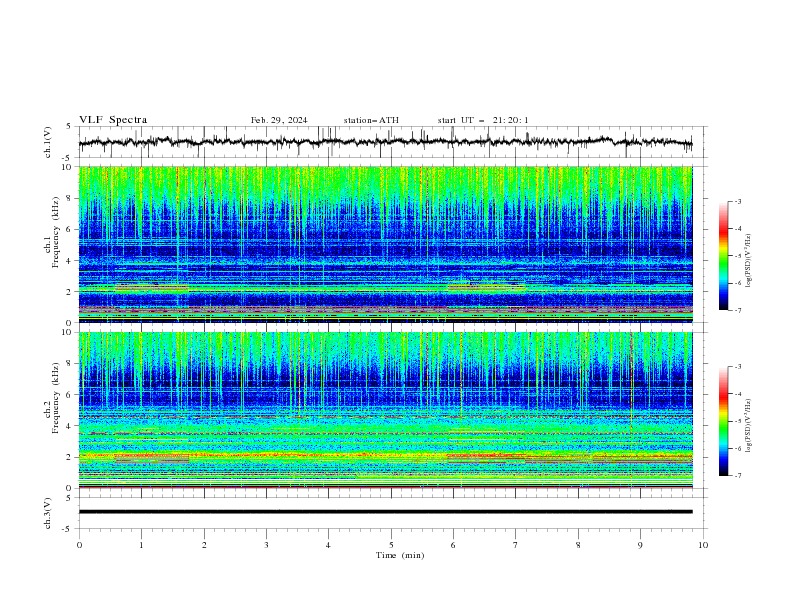Click the 'Time (min)' axis label
This screenshot has height=612, width=792.
coord(400,555)
